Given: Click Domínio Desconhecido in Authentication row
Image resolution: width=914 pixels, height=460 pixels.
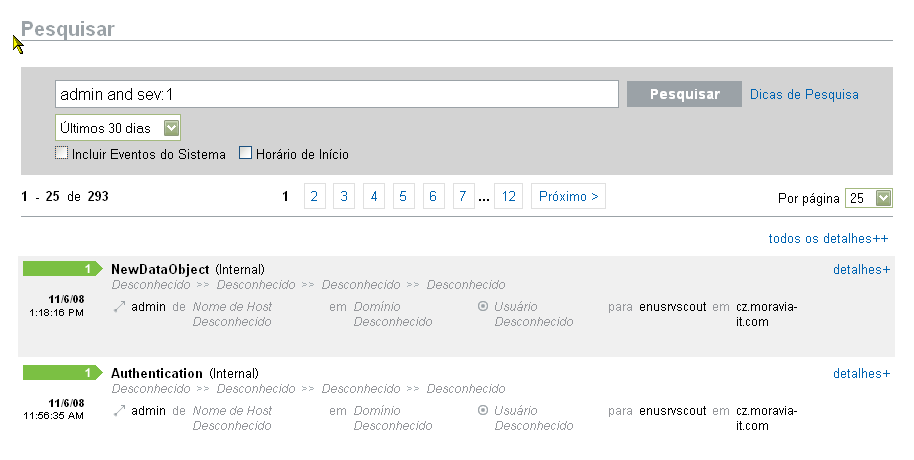Looking at the screenshot, I should (393, 418).
